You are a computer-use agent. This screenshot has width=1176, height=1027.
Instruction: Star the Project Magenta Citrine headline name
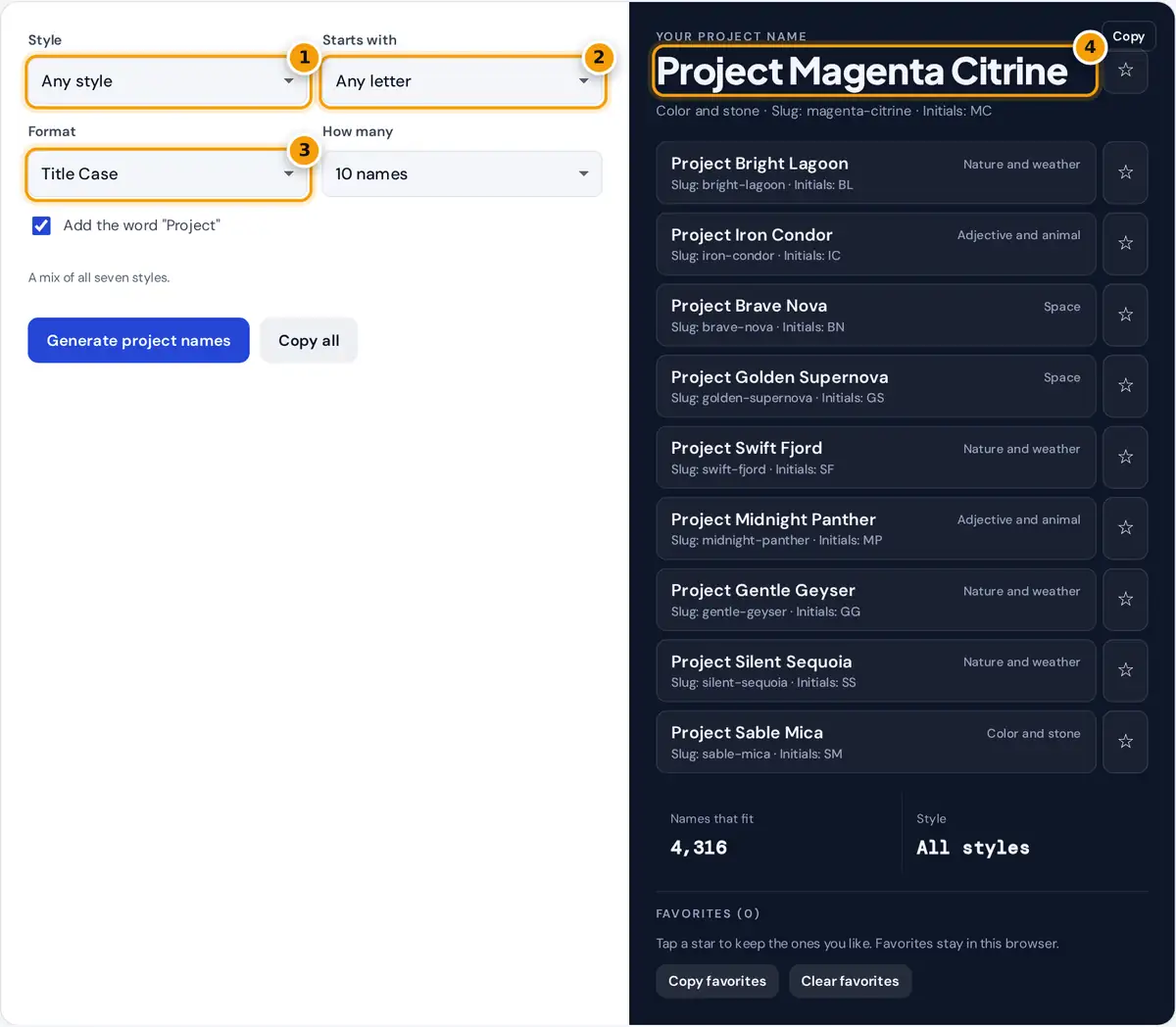click(x=1125, y=70)
